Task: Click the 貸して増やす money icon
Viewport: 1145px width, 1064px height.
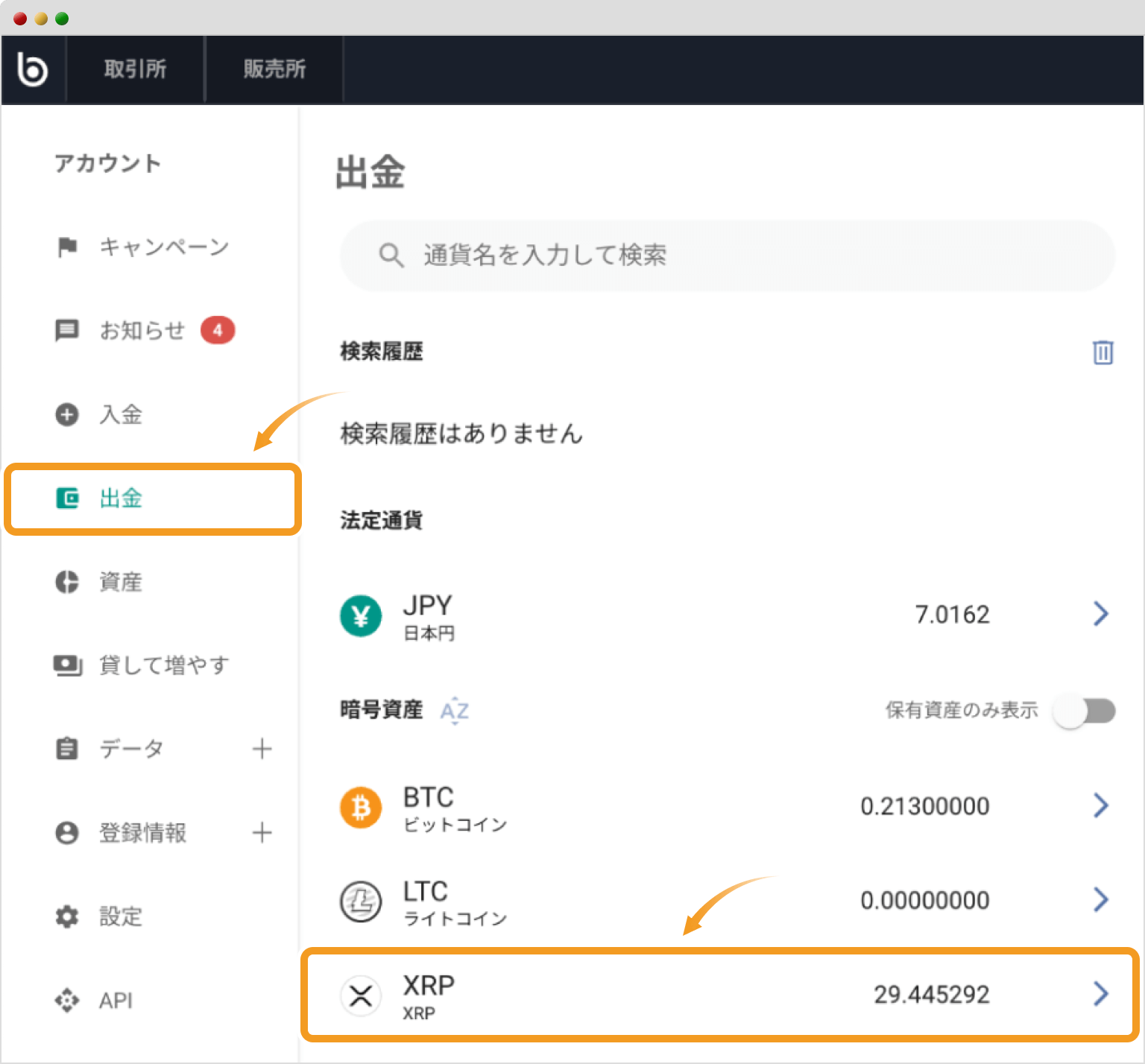Action: coord(67,665)
